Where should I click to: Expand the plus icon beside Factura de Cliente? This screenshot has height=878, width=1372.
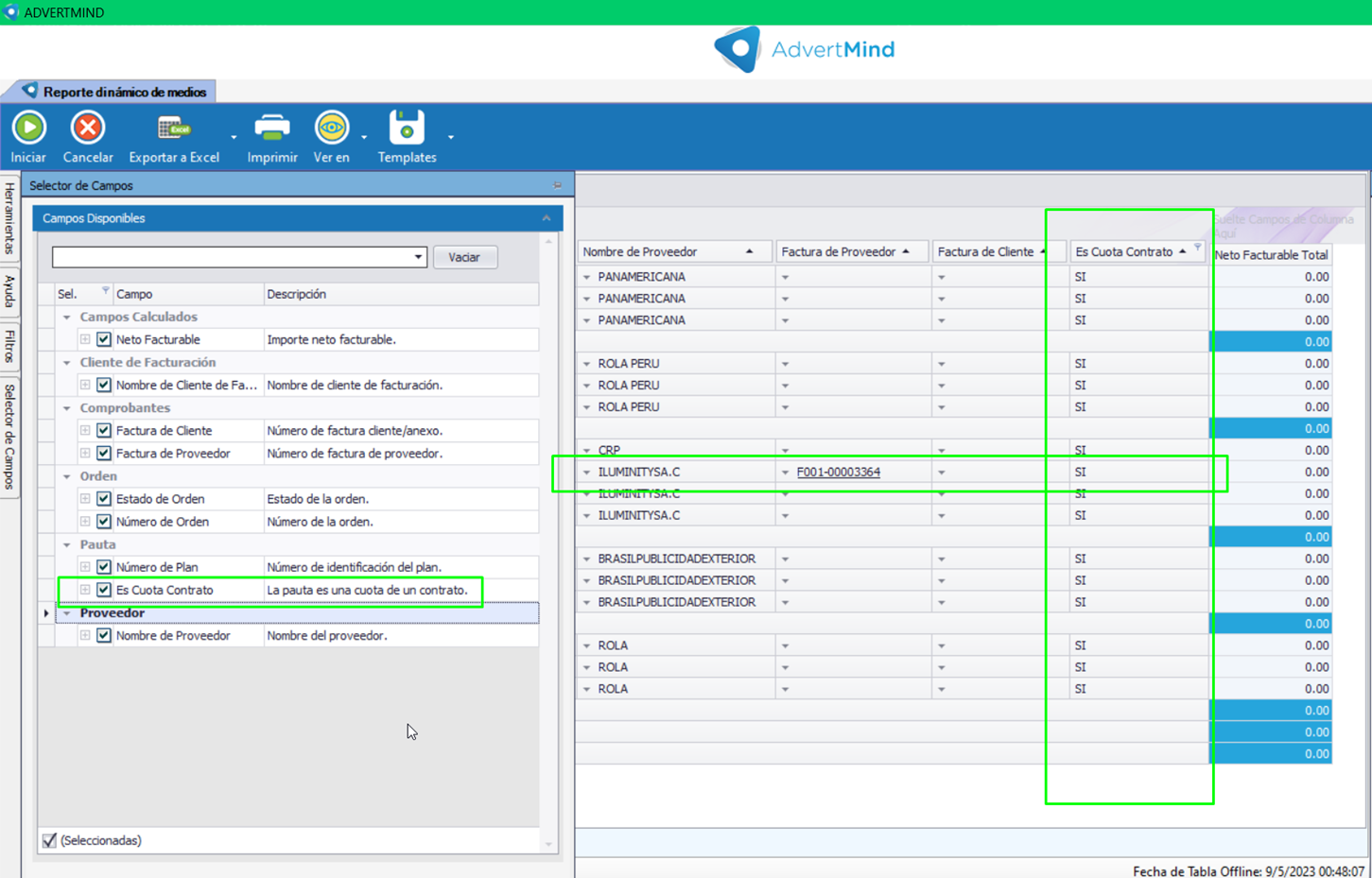[85, 430]
